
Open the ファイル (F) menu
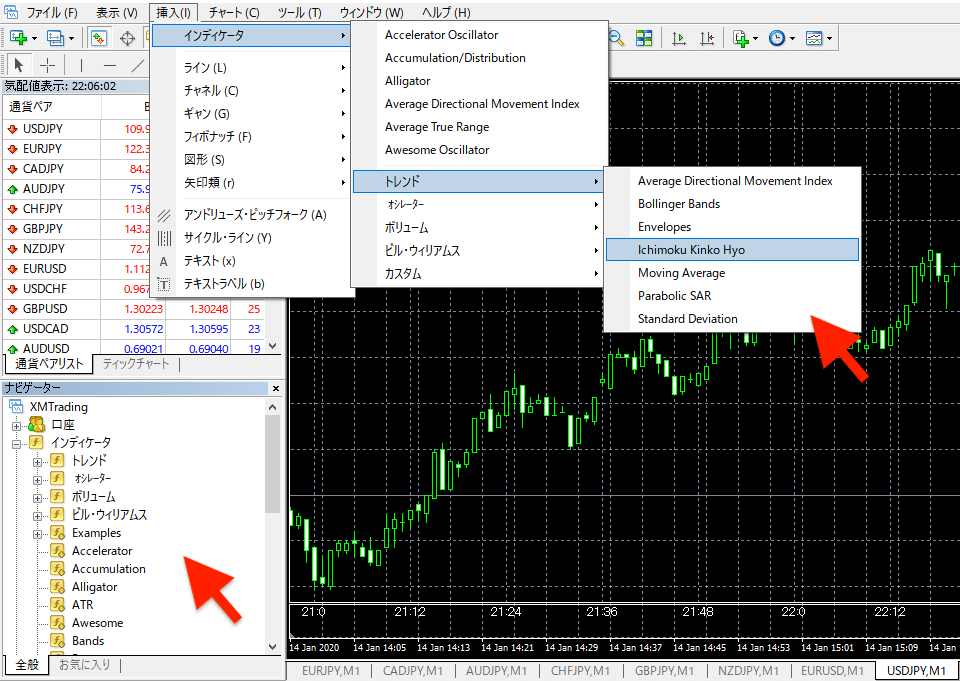[52, 12]
